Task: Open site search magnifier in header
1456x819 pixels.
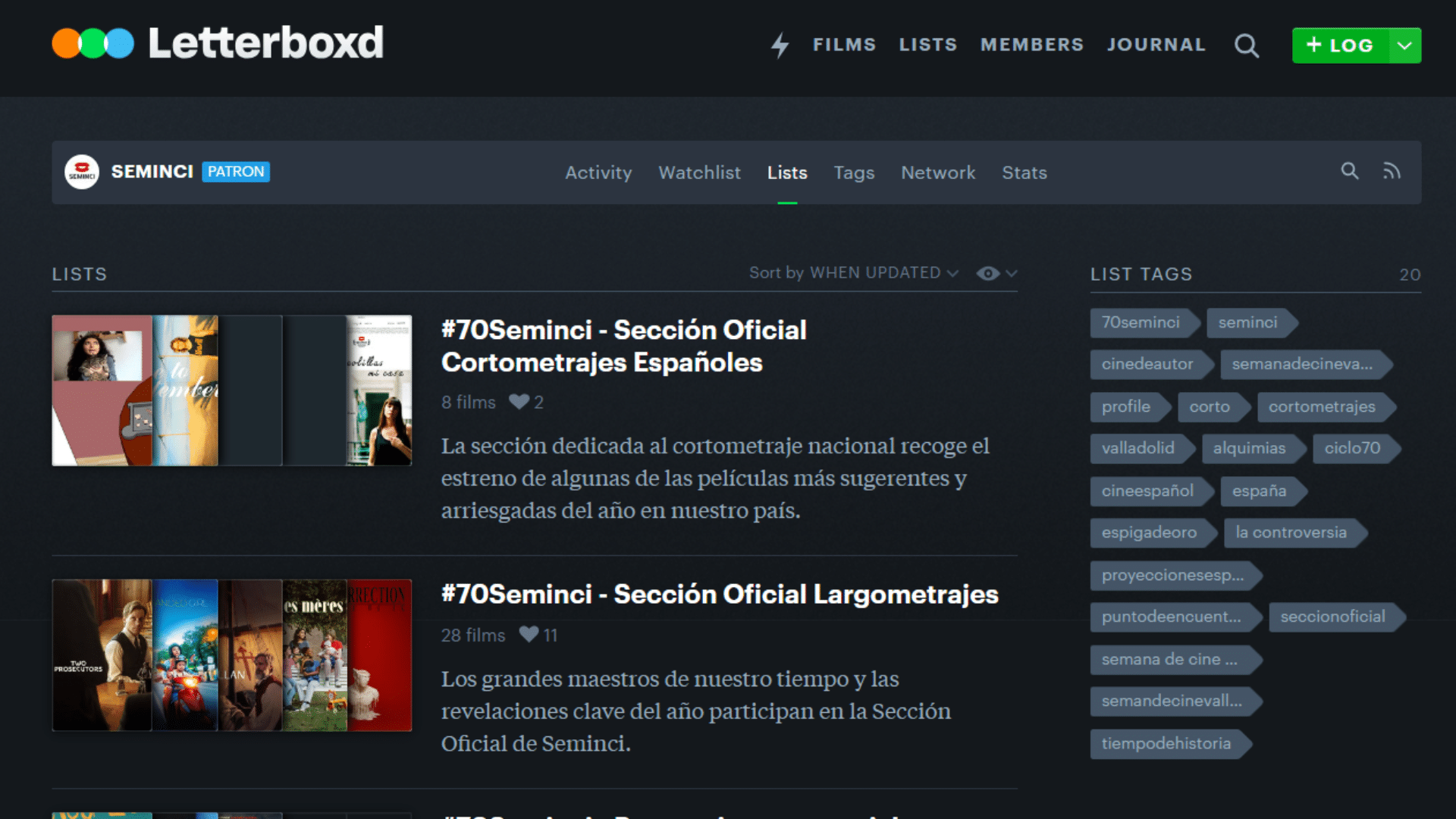Action: (x=1246, y=45)
